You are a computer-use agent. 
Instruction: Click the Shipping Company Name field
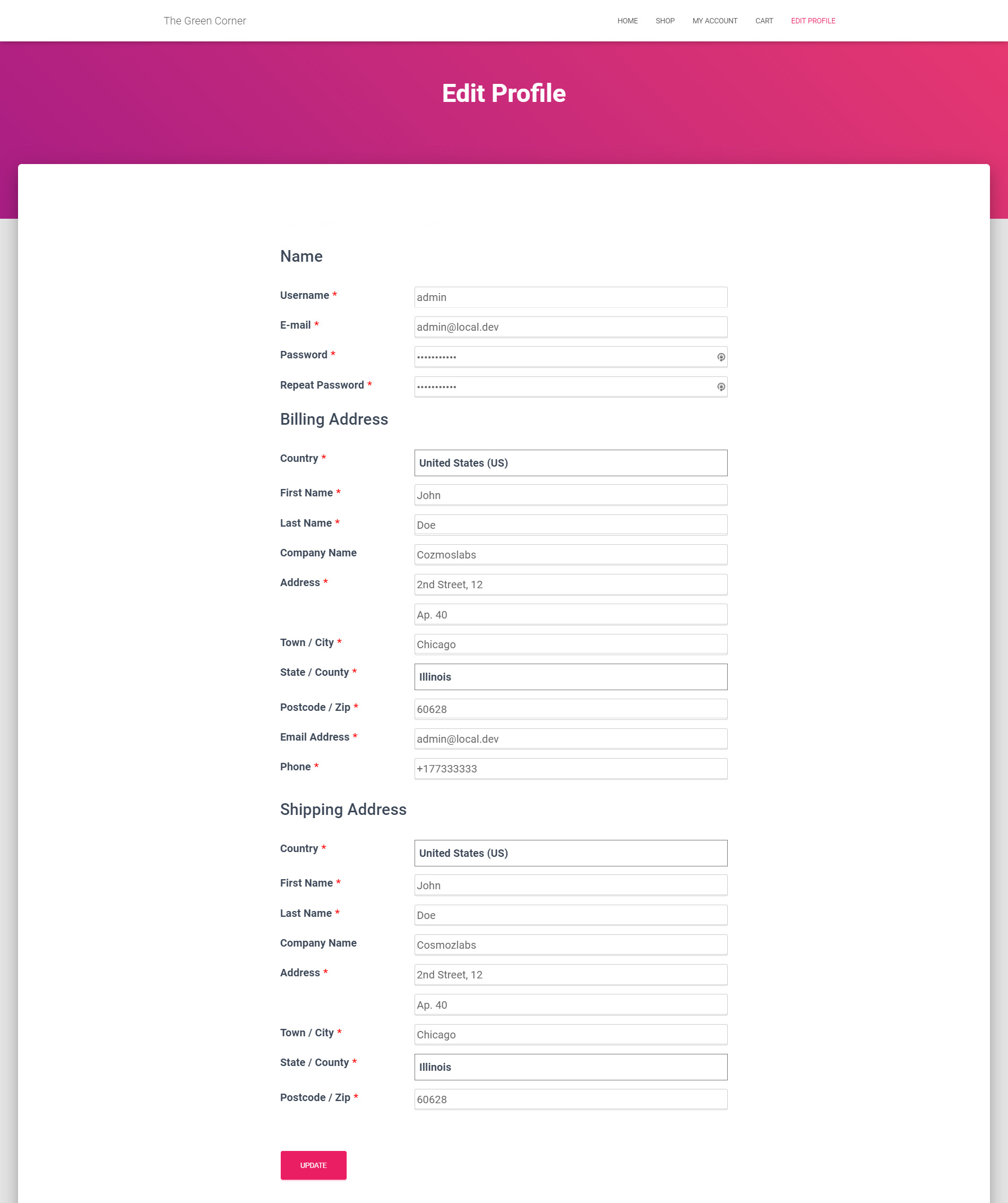[571, 944]
